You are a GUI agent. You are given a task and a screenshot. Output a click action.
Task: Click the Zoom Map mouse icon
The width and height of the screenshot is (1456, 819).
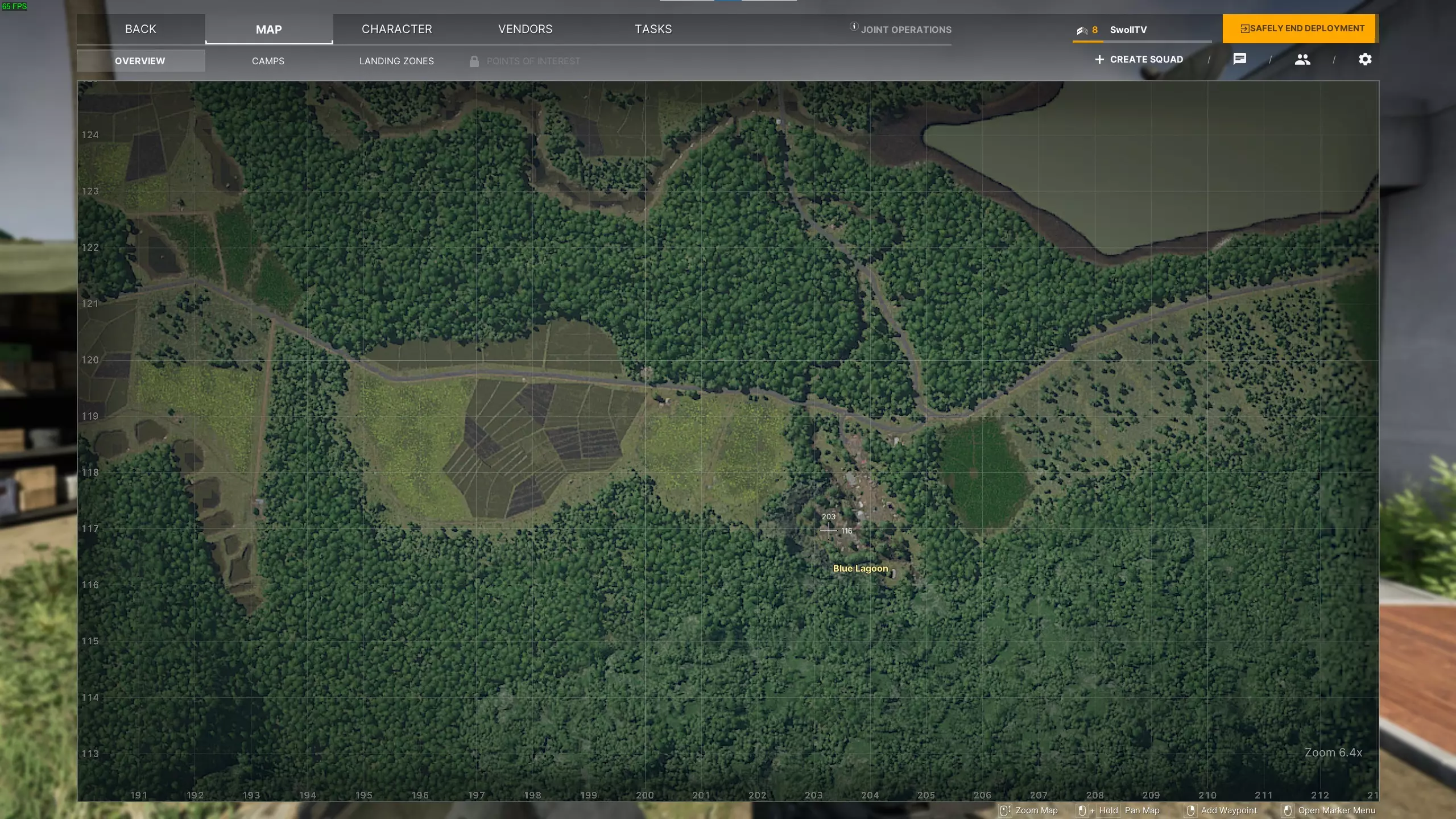coord(1005,810)
